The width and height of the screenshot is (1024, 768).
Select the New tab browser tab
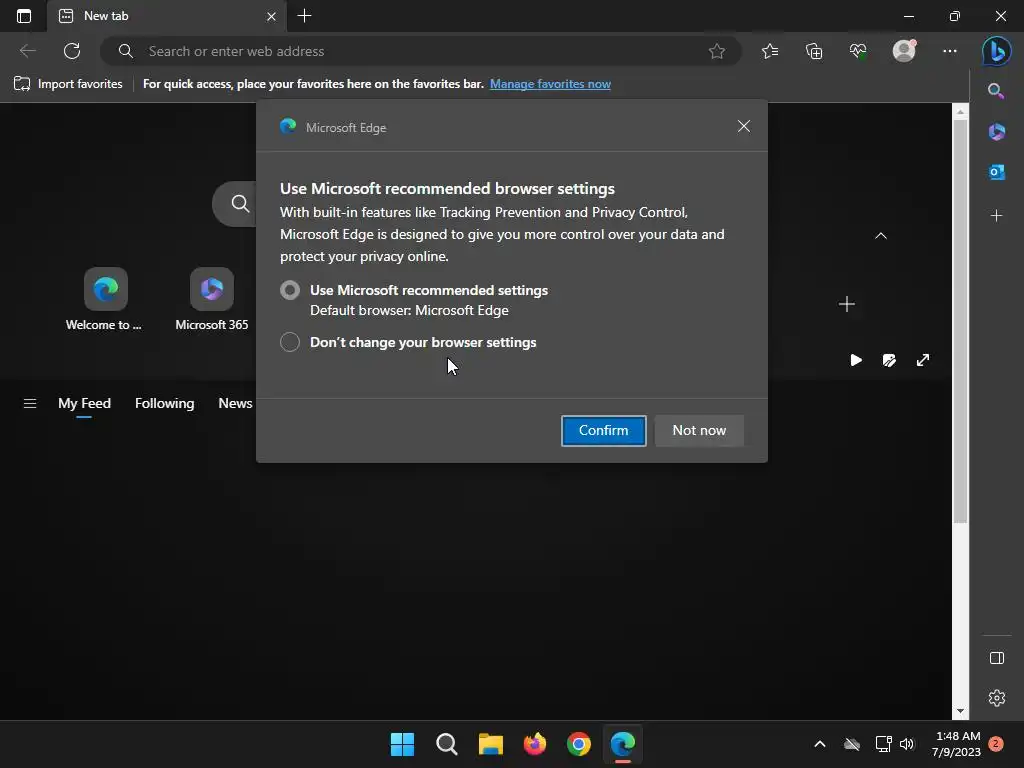click(167, 16)
